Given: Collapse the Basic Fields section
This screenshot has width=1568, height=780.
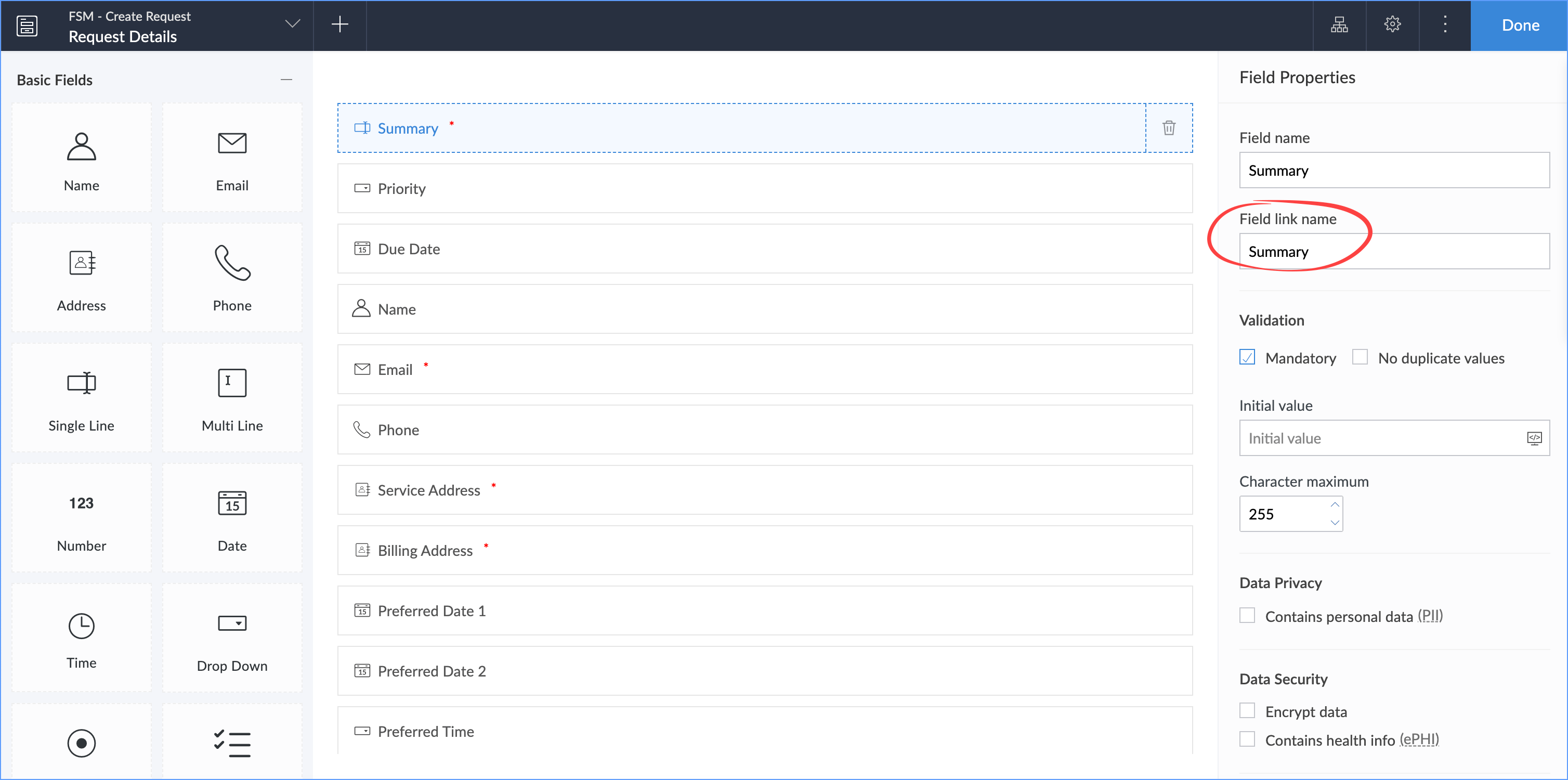Looking at the screenshot, I should coord(286,80).
